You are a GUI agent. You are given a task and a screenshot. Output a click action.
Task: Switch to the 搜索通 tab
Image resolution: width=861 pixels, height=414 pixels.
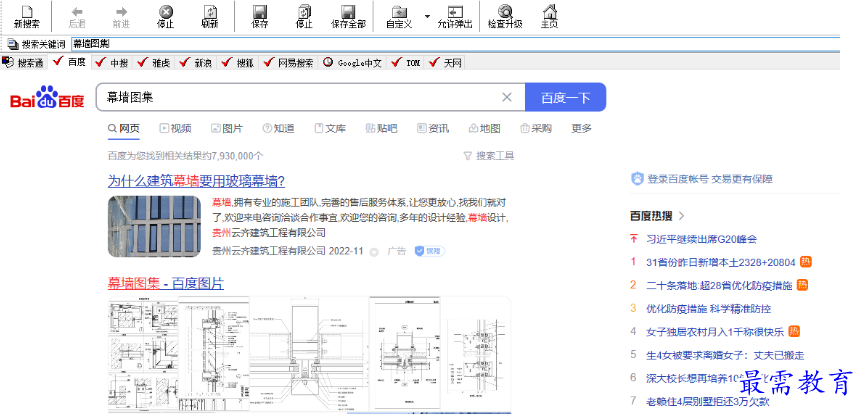click(23, 63)
